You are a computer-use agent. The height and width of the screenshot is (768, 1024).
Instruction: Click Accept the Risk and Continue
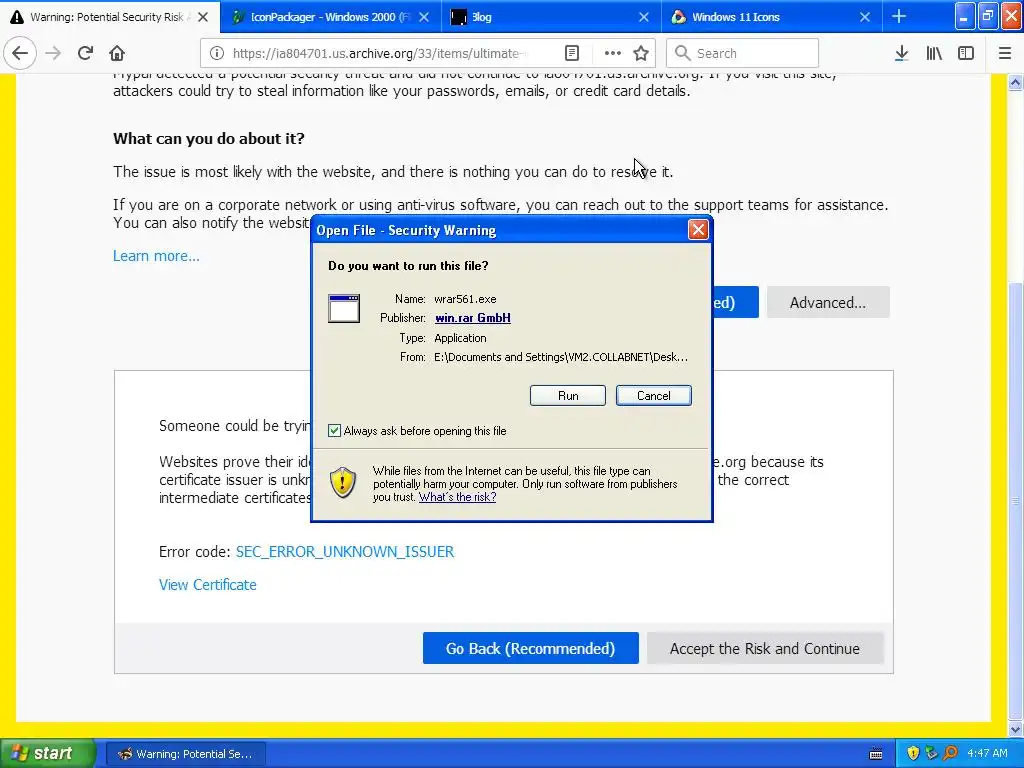[x=765, y=648]
